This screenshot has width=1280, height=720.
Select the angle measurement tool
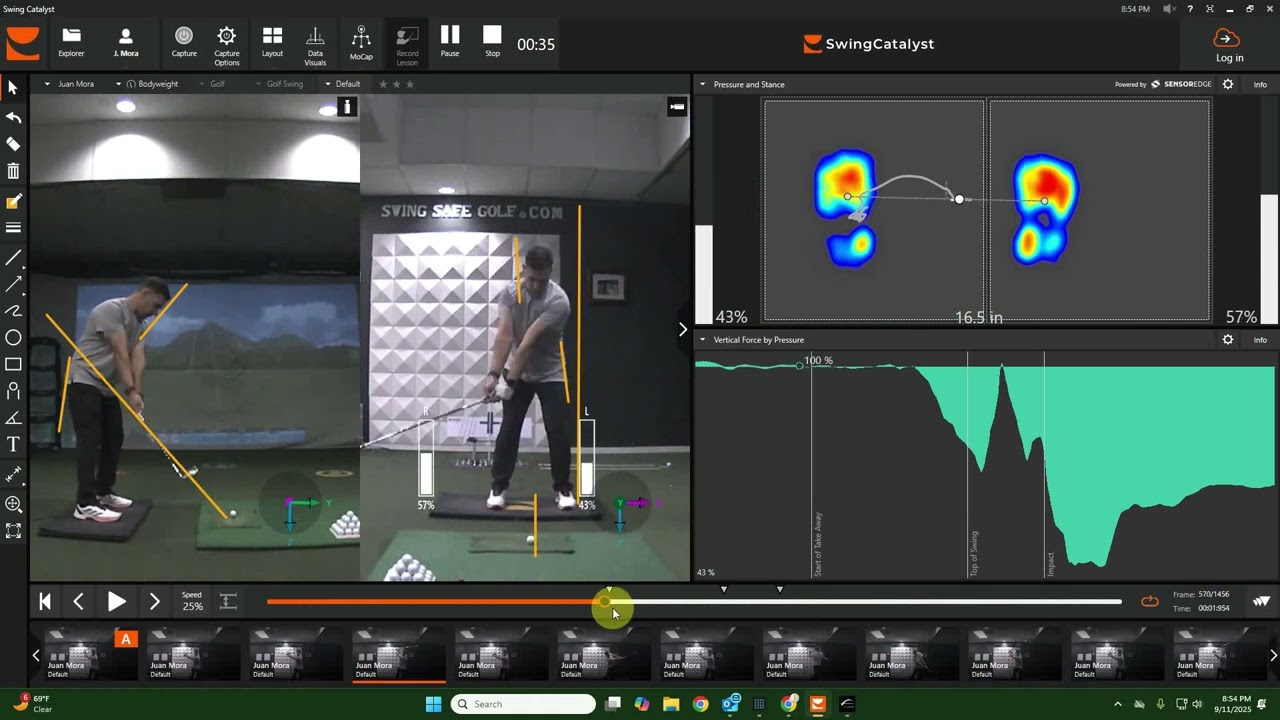coord(13,418)
